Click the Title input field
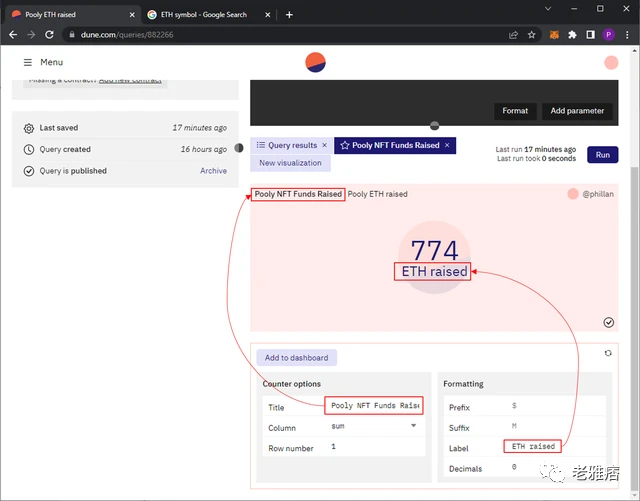 pyautogui.click(x=374, y=405)
